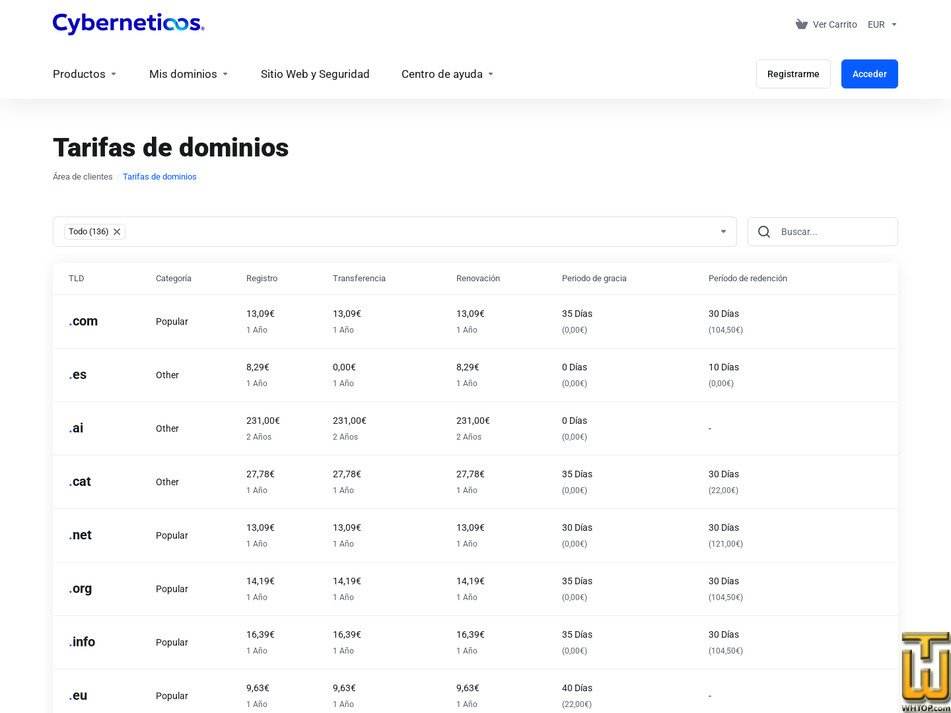951x713 pixels.
Task: Go to Área de clientes breadcrumb
Action: point(82,176)
